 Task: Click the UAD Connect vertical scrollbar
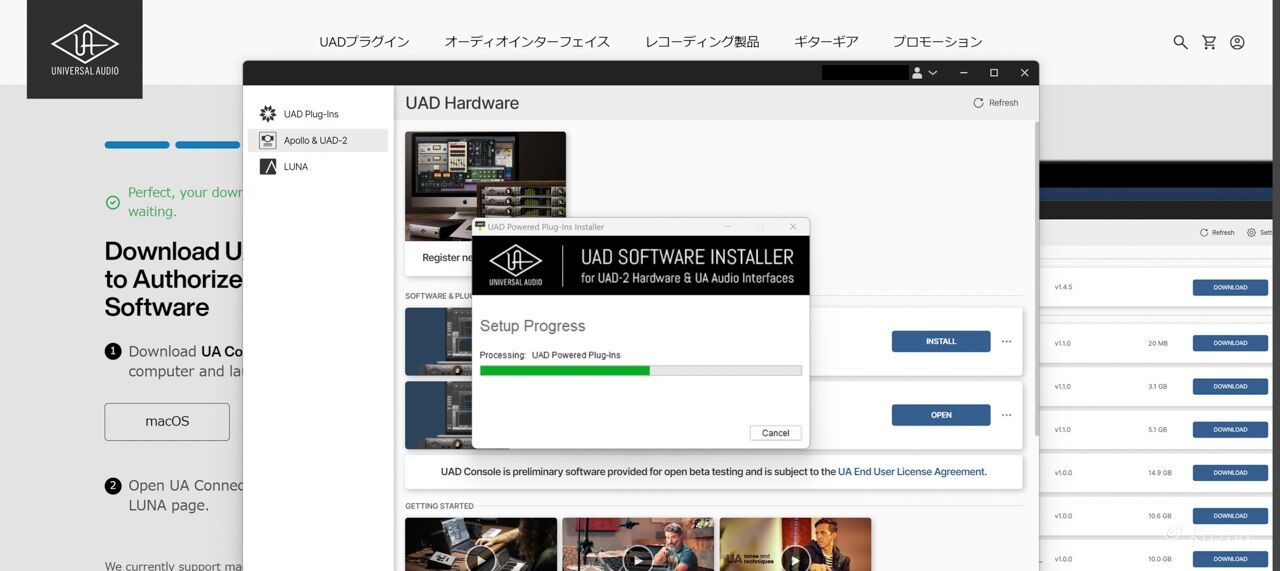pyautogui.click(x=1035, y=277)
